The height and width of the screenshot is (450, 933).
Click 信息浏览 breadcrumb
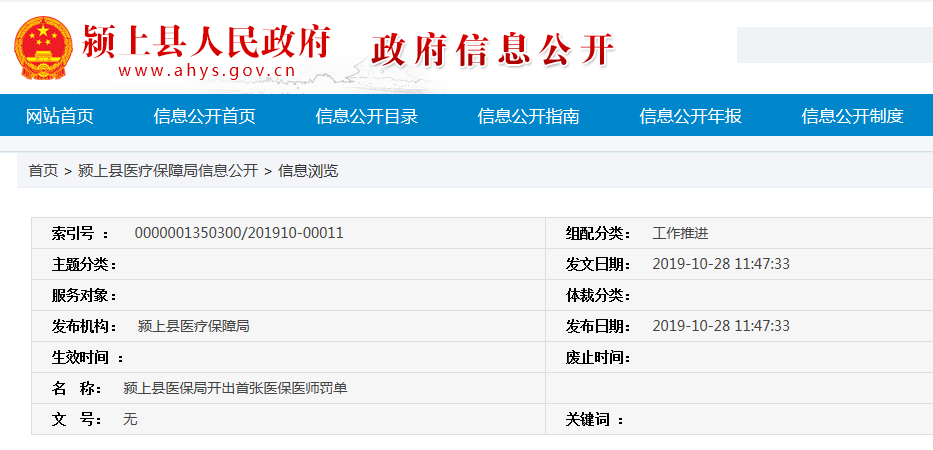click(x=308, y=171)
